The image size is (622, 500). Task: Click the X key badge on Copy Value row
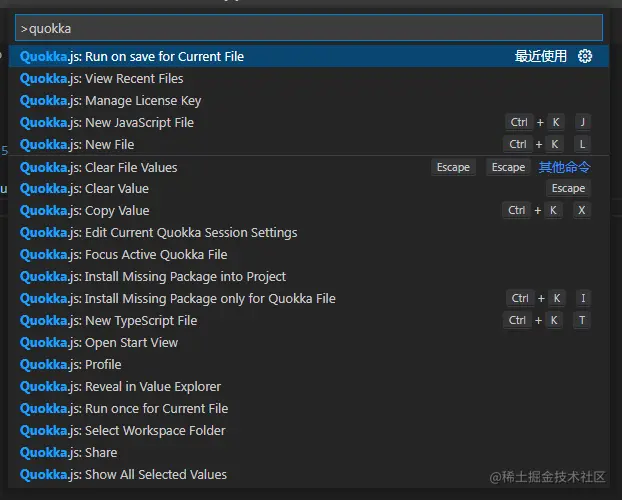coord(582,210)
